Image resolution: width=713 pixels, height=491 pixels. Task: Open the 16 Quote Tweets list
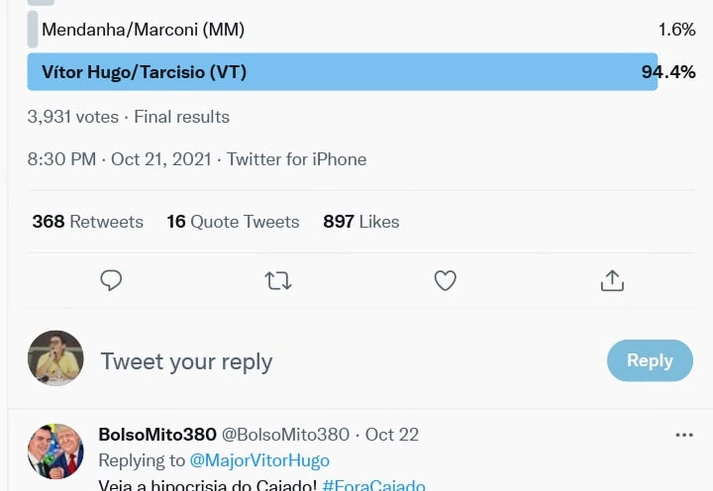pos(233,222)
